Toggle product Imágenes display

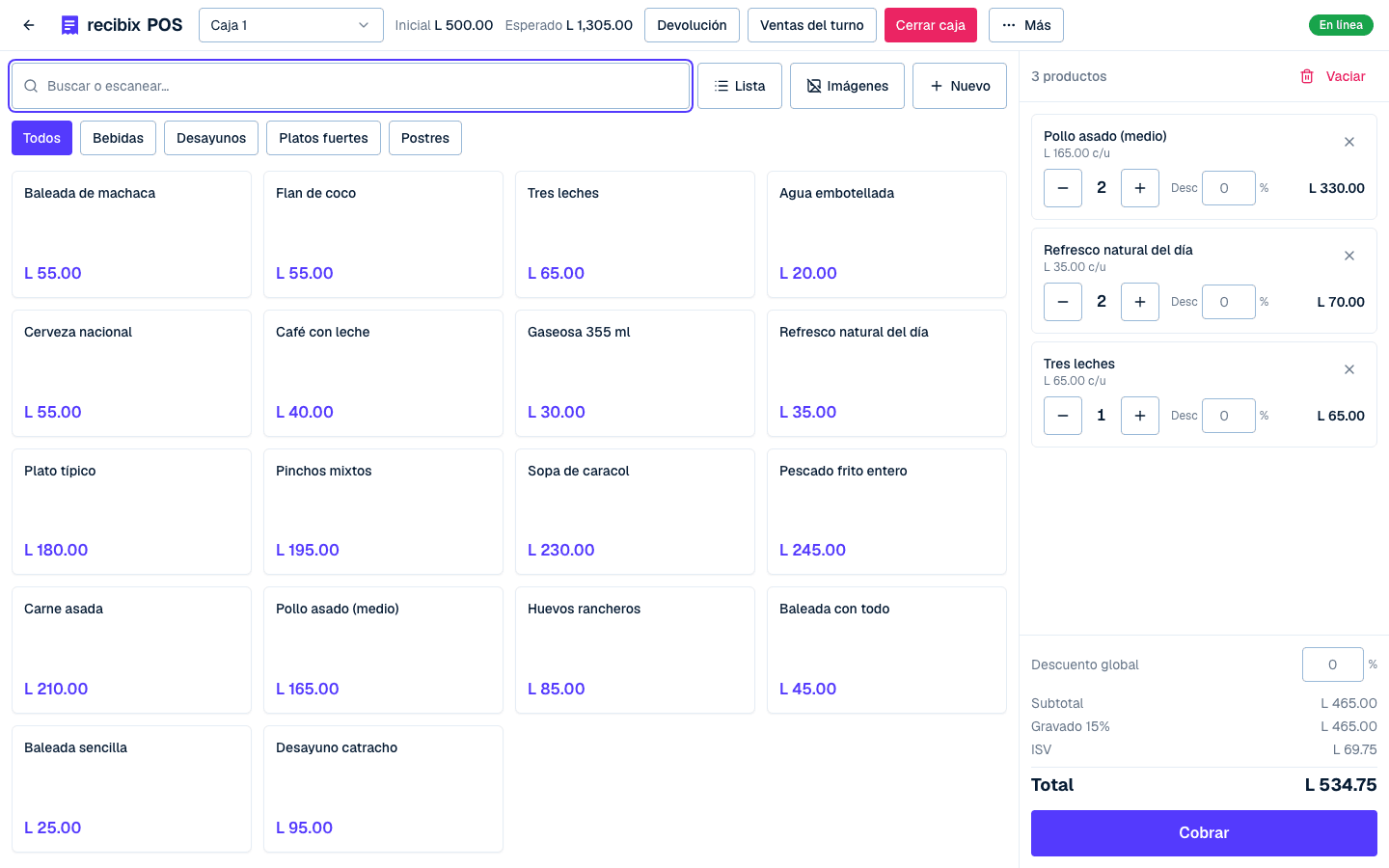click(x=847, y=86)
